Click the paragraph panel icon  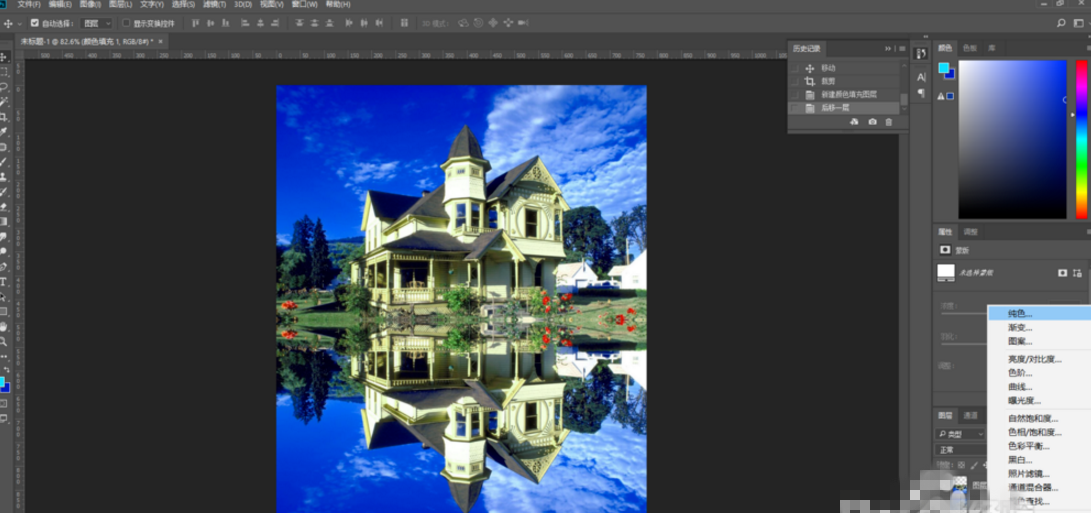tap(921, 93)
